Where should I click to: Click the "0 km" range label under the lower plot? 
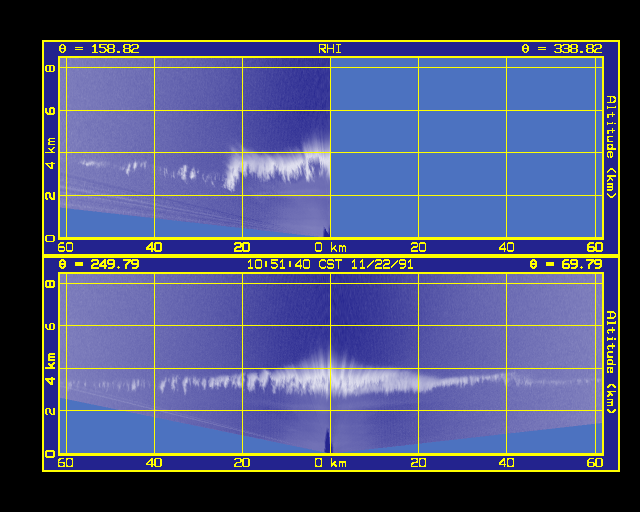click(x=330, y=463)
